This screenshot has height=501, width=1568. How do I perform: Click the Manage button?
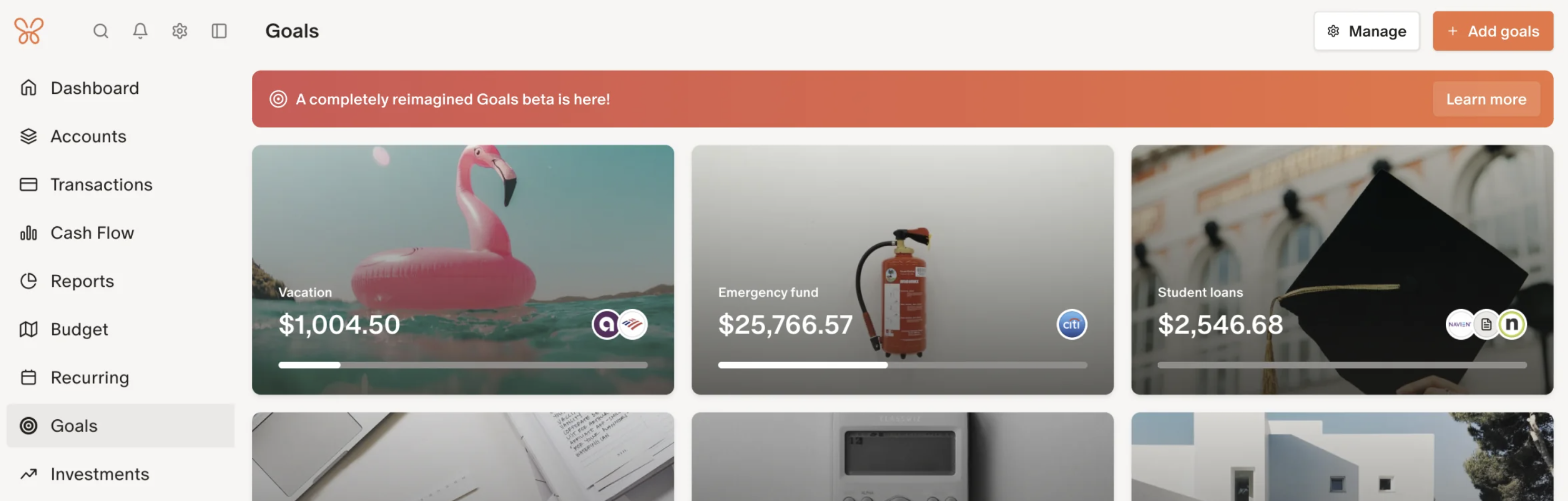(1366, 31)
